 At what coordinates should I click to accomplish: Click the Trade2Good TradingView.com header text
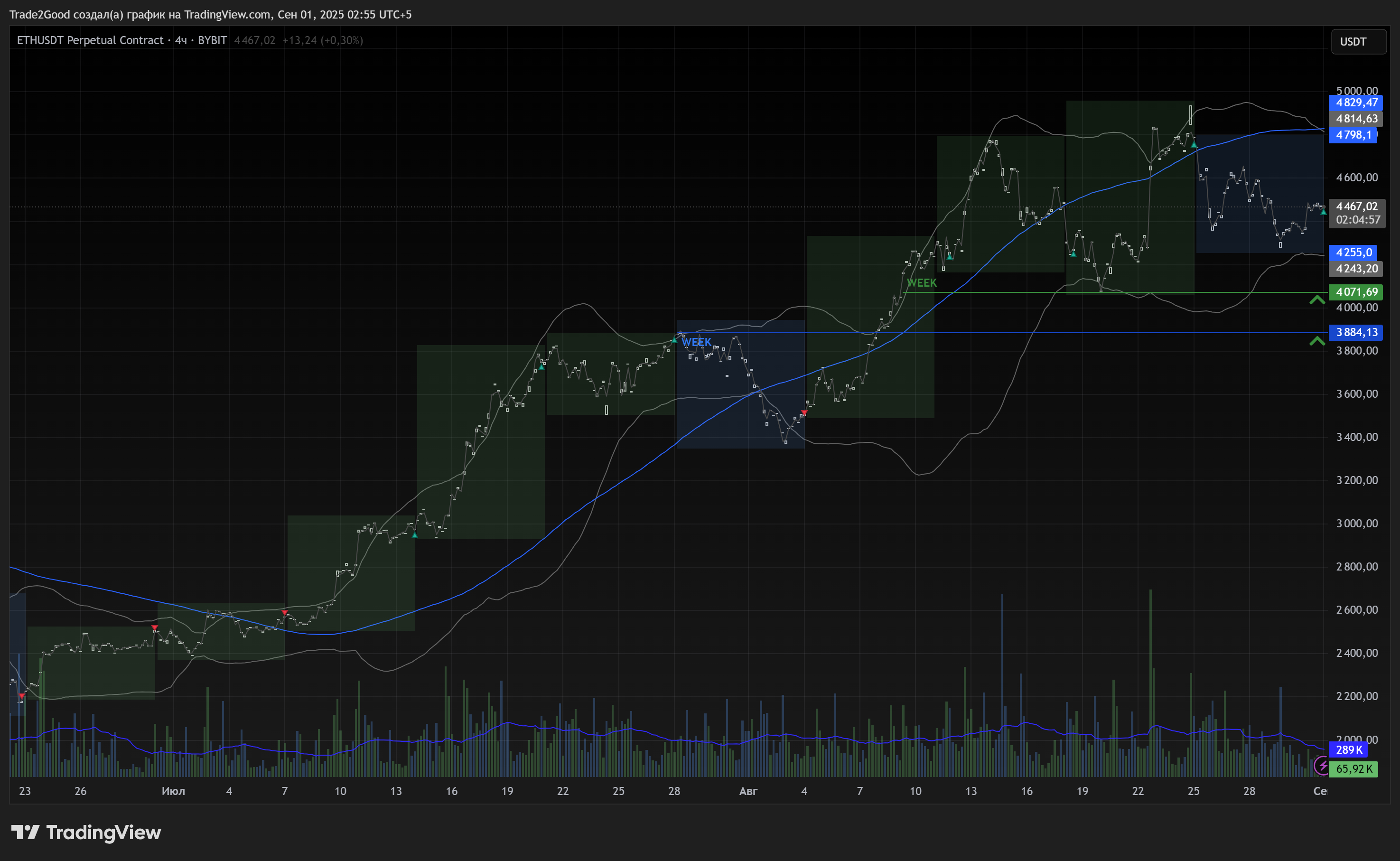tap(210, 14)
